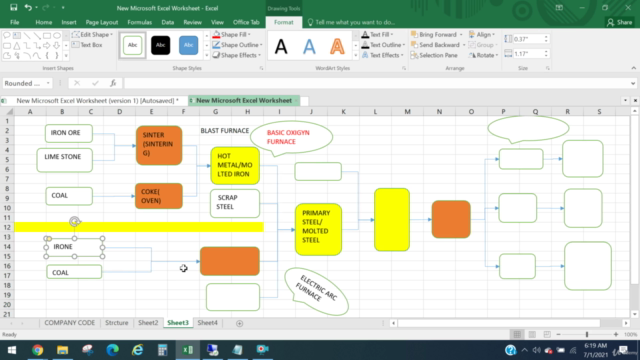Viewport: 640px width, 360px height.
Task: Expand the formula bar
Action: click(x=633, y=83)
